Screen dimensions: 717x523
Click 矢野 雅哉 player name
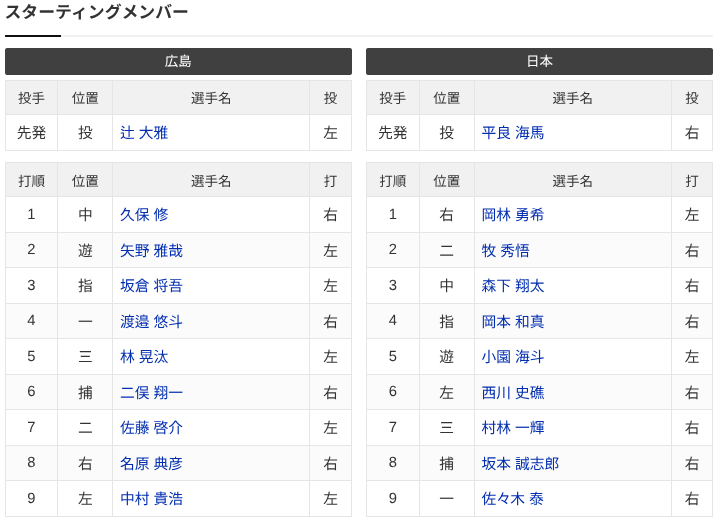click(x=151, y=250)
